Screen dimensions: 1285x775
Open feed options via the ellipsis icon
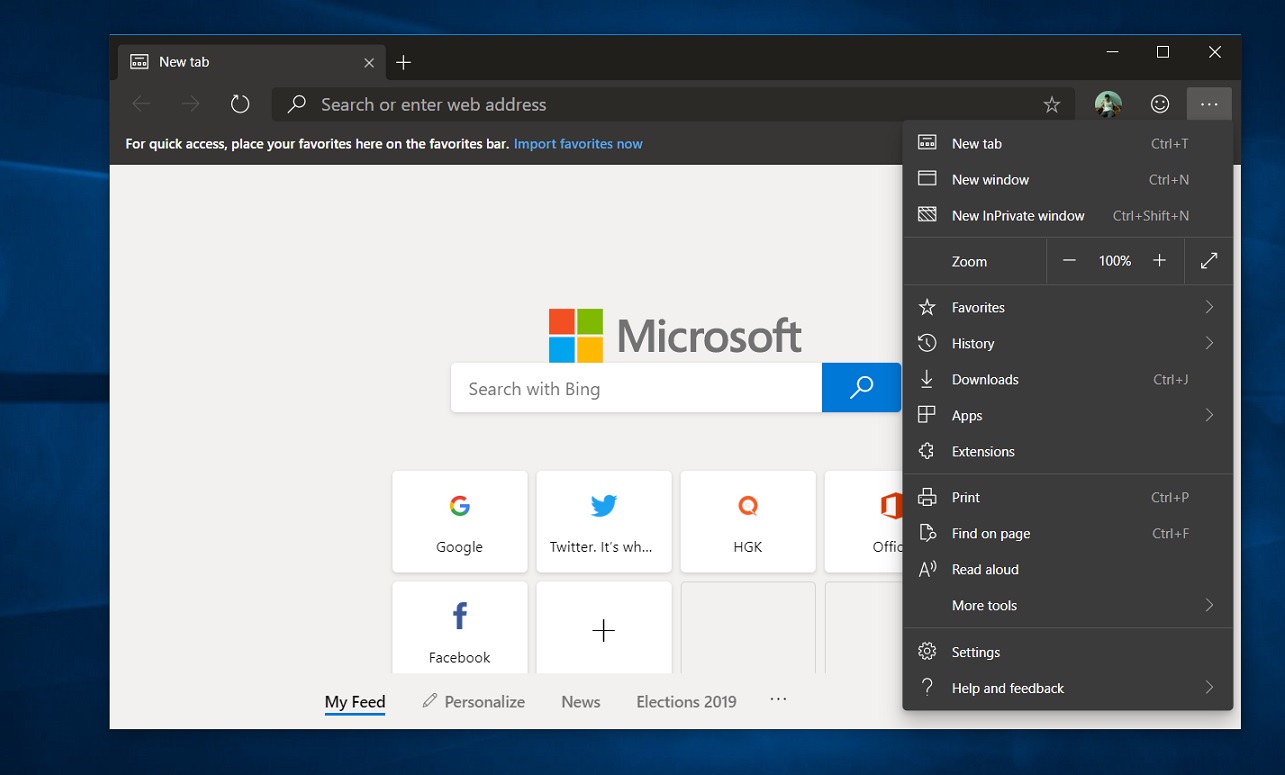(778, 701)
